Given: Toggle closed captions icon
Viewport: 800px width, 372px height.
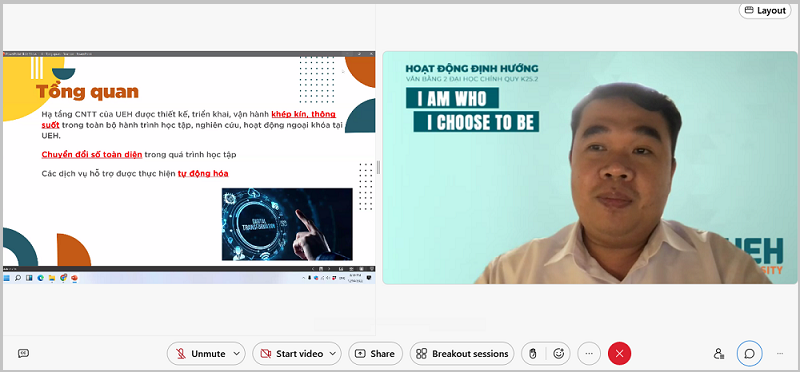Looking at the screenshot, I should point(23,353).
